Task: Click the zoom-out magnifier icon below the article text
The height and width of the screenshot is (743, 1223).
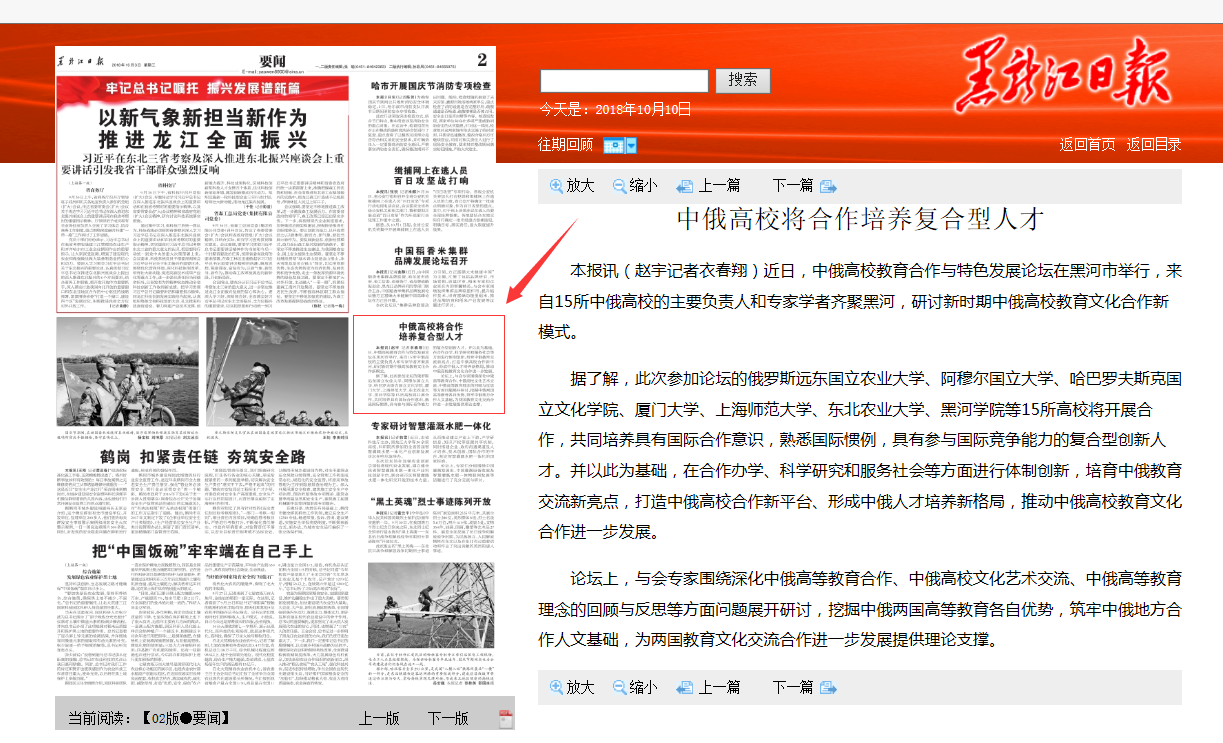Action: (x=620, y=687)
